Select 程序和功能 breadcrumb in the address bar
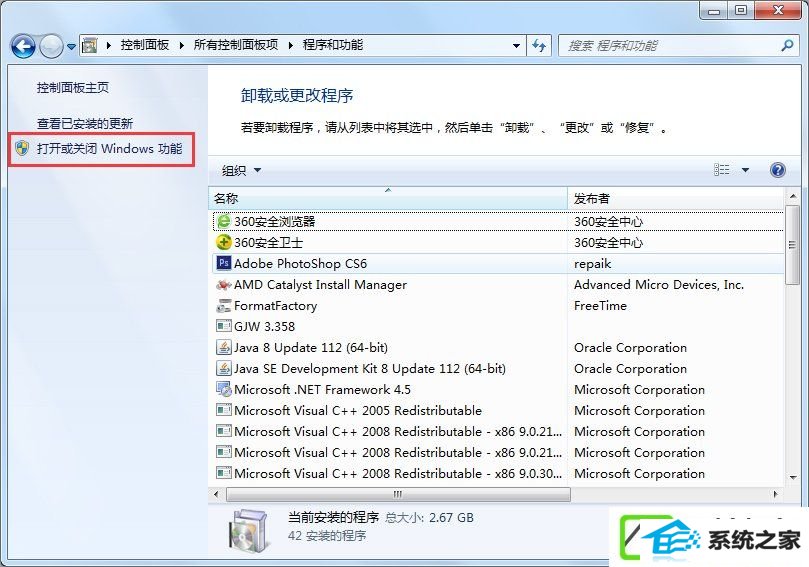Viewport: 809px width, 567px height. pos(333,45)
